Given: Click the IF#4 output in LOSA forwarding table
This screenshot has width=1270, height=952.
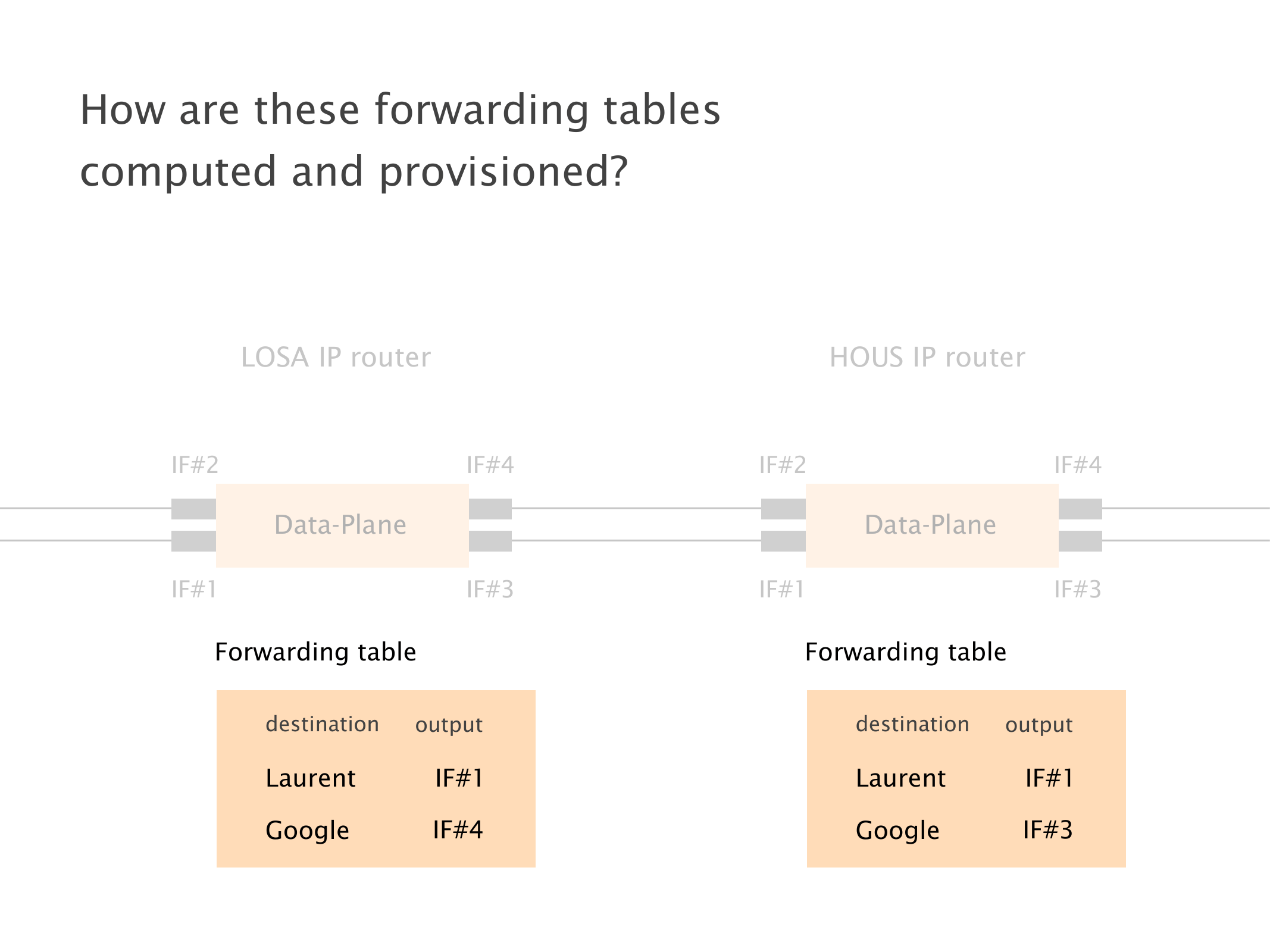Looking at the screenshot, I should [x=458, y=829].
